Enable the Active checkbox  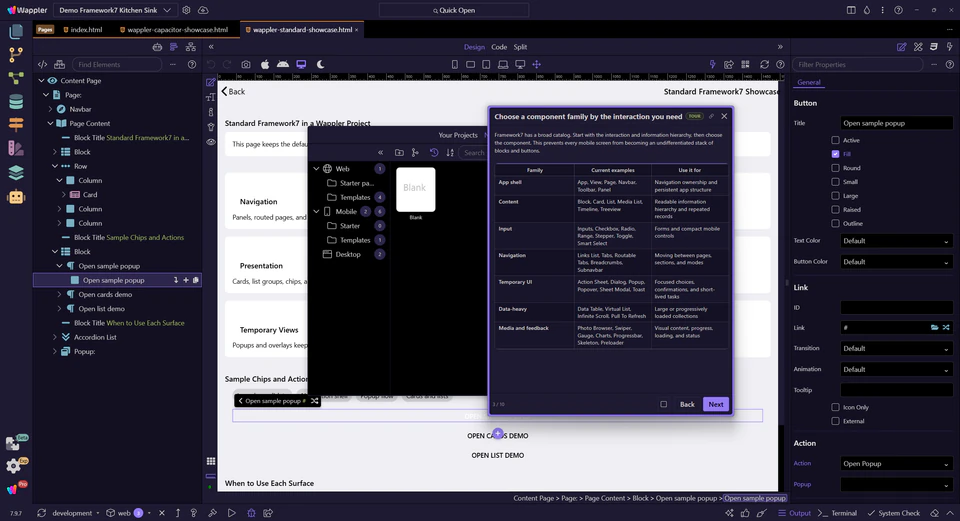click(x=835, y=140)
